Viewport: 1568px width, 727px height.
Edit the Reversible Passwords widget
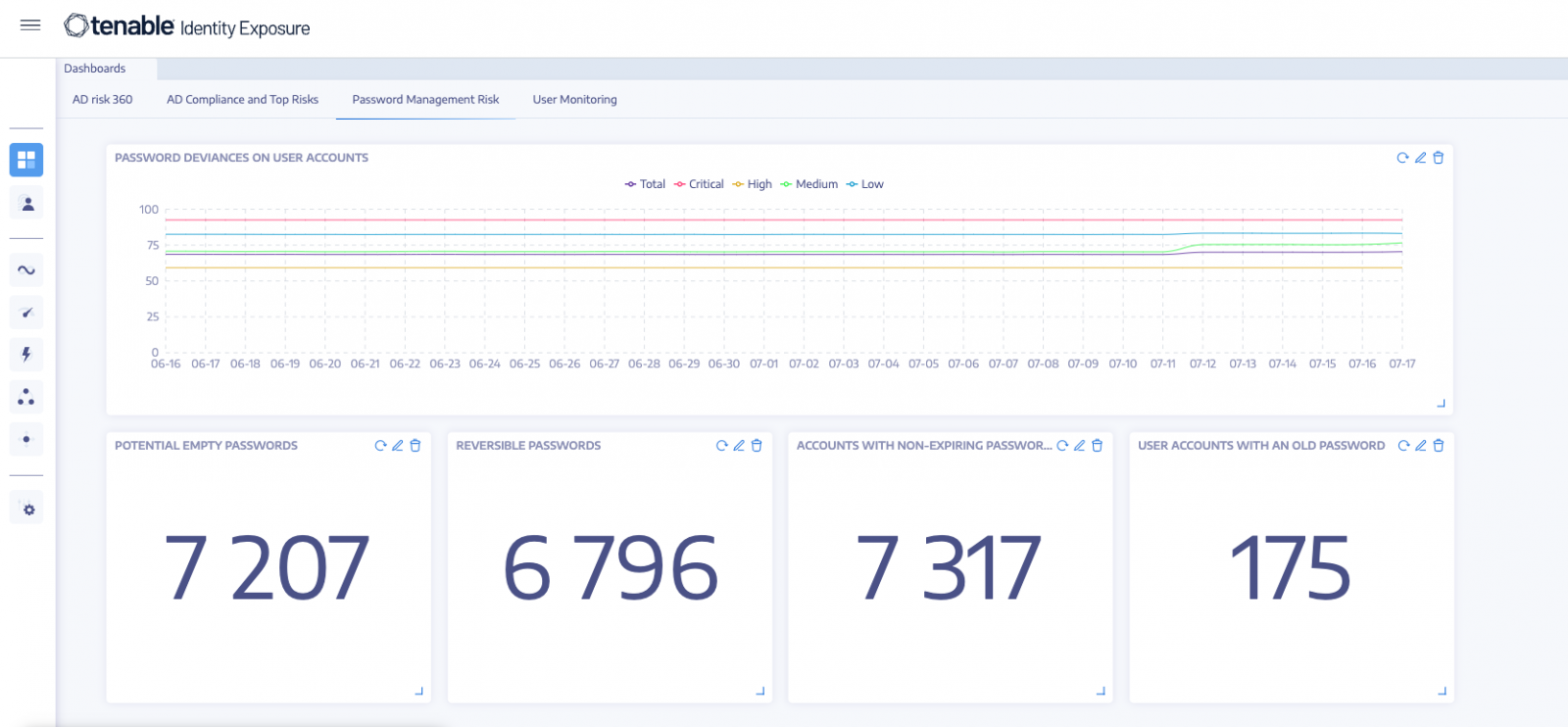[739, 446]
